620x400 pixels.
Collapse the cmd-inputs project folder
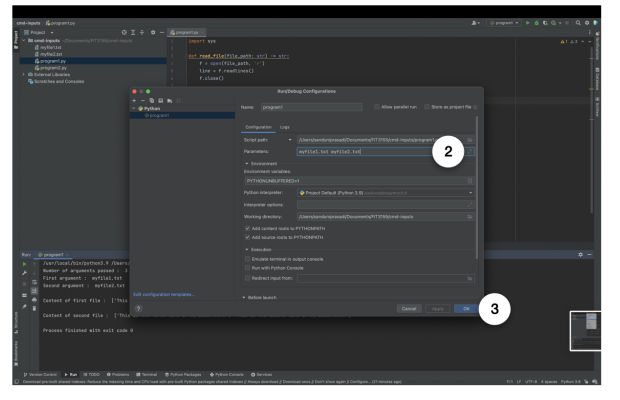coord(23,40)
